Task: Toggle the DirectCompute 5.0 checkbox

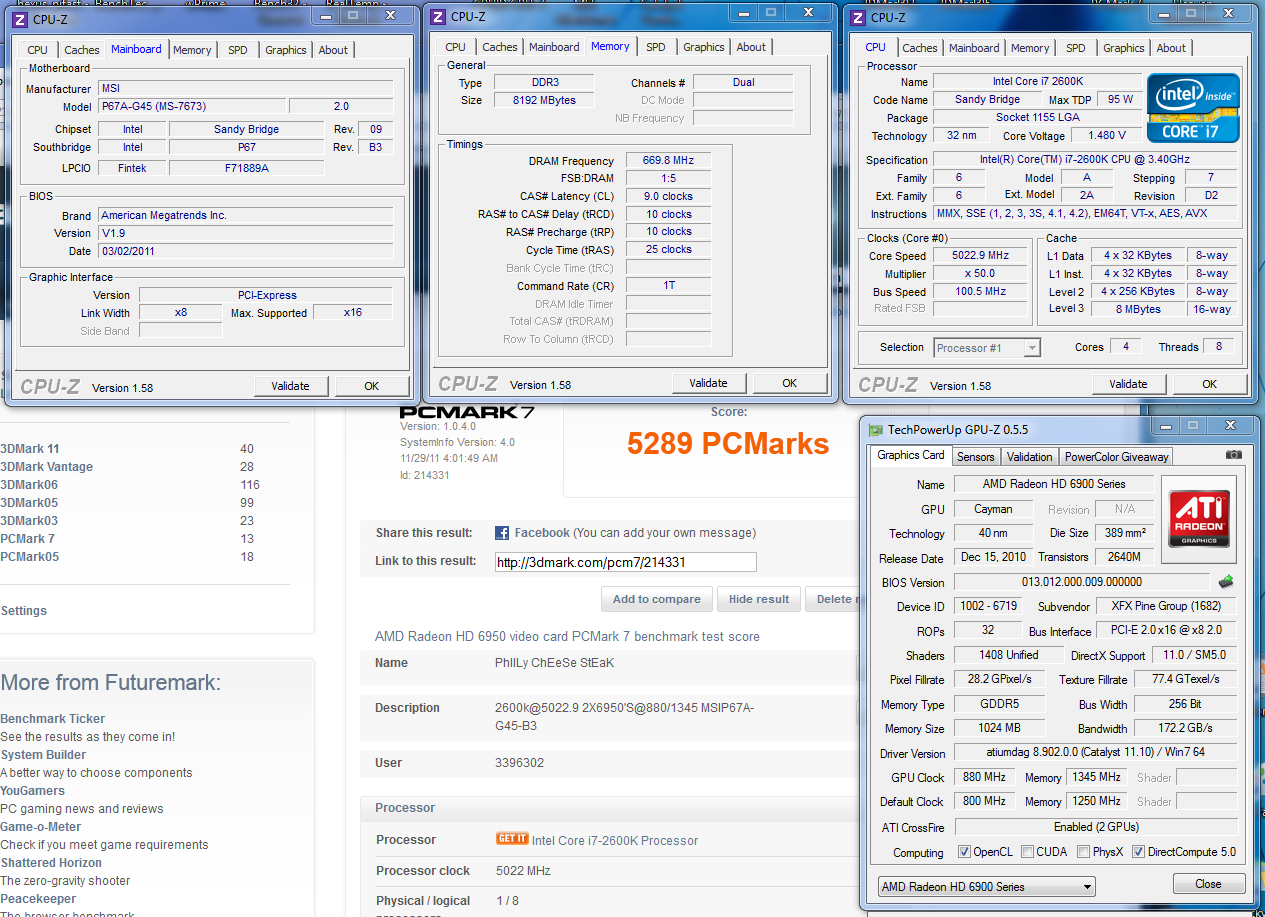Action: pos(1137,852)
